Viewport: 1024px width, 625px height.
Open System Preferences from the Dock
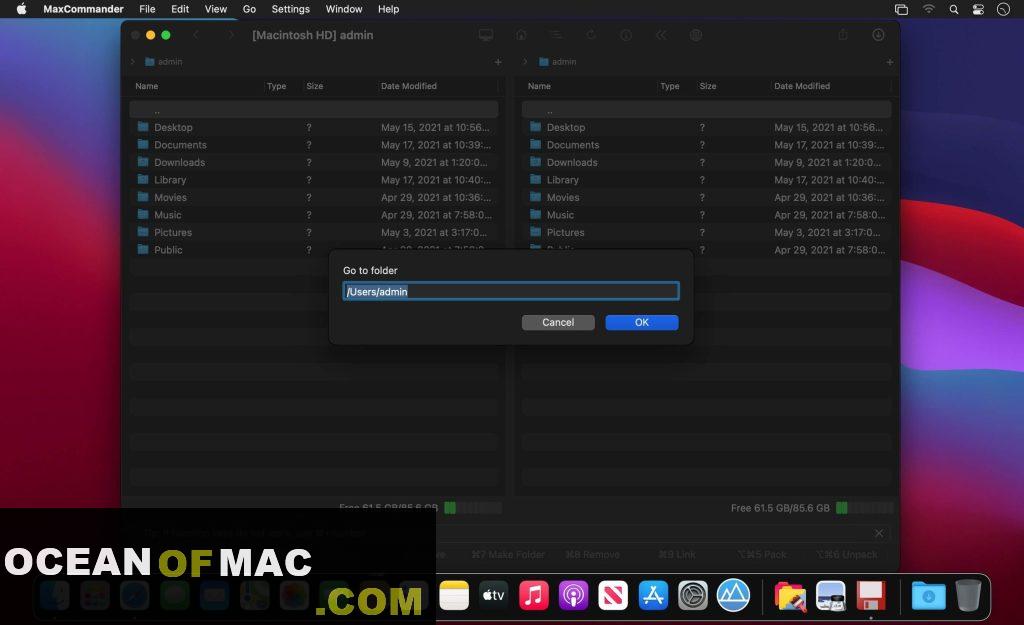[693, 596]
